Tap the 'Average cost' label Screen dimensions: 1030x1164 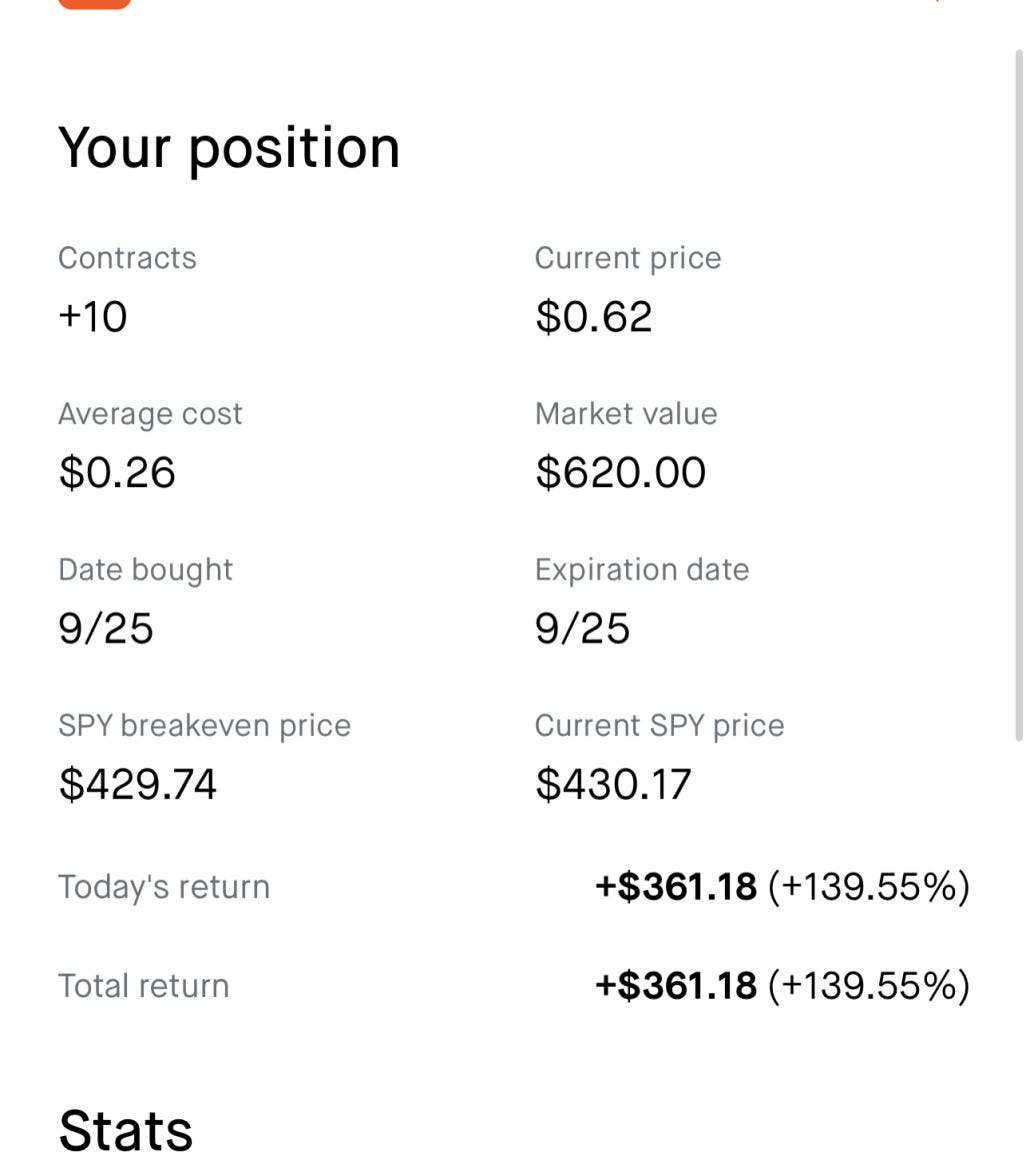click(150, 414)
